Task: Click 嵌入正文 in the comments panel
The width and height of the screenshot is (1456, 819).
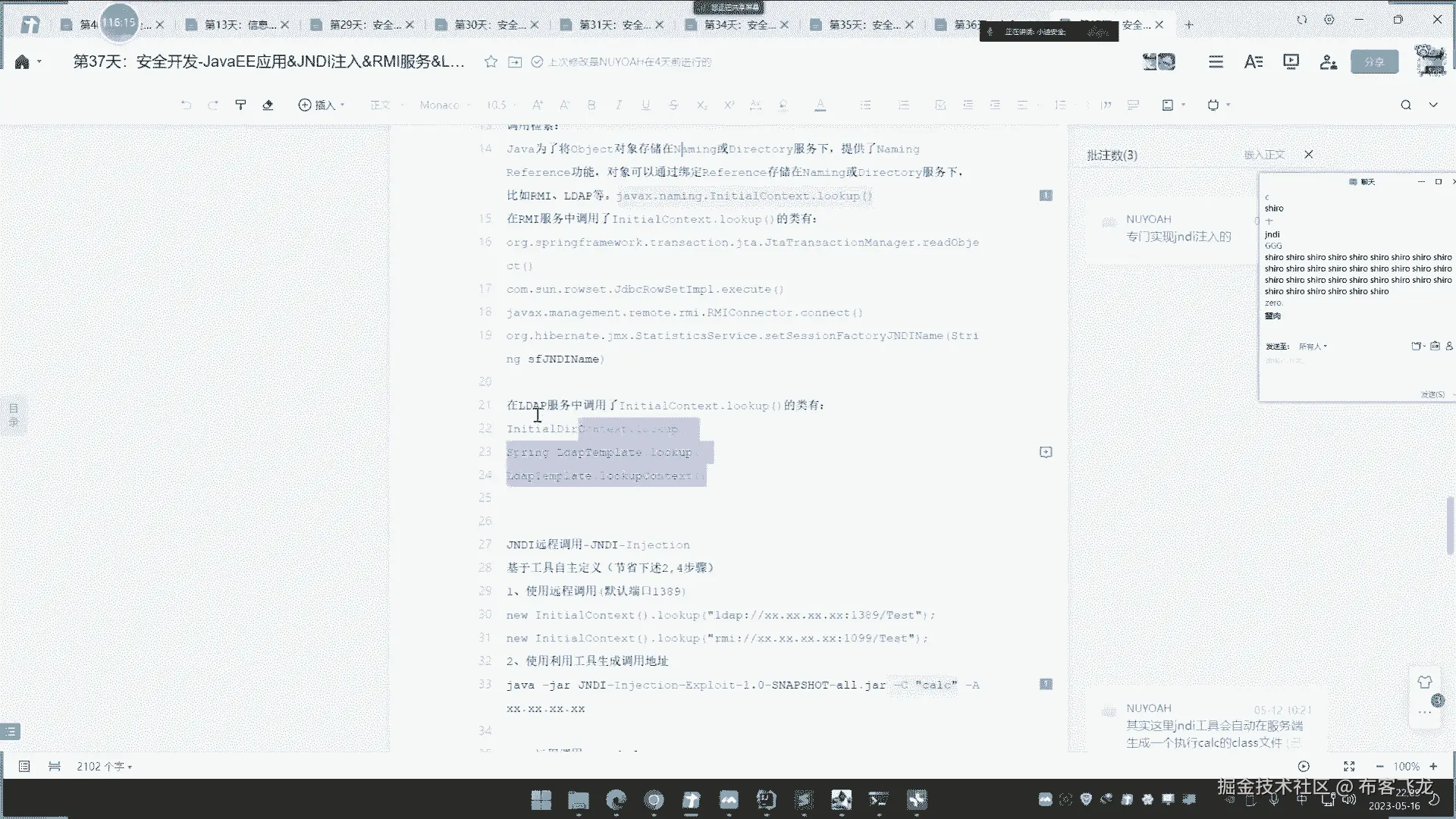Action: [1264, 155]
